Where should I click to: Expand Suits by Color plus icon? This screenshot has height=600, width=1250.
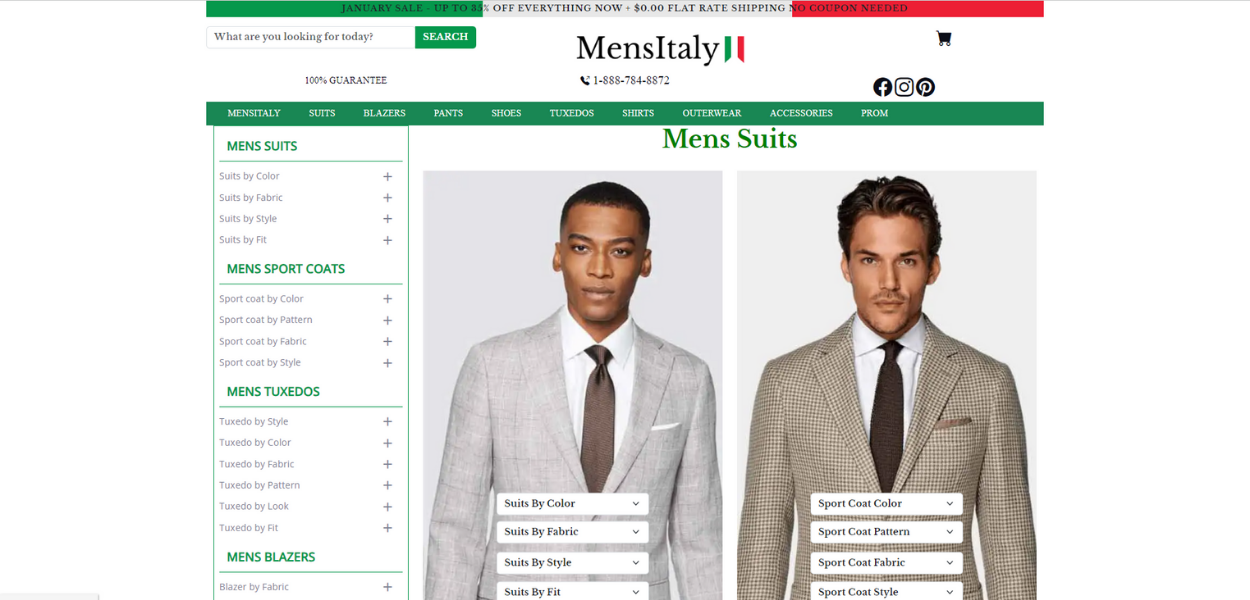point(387,177)
